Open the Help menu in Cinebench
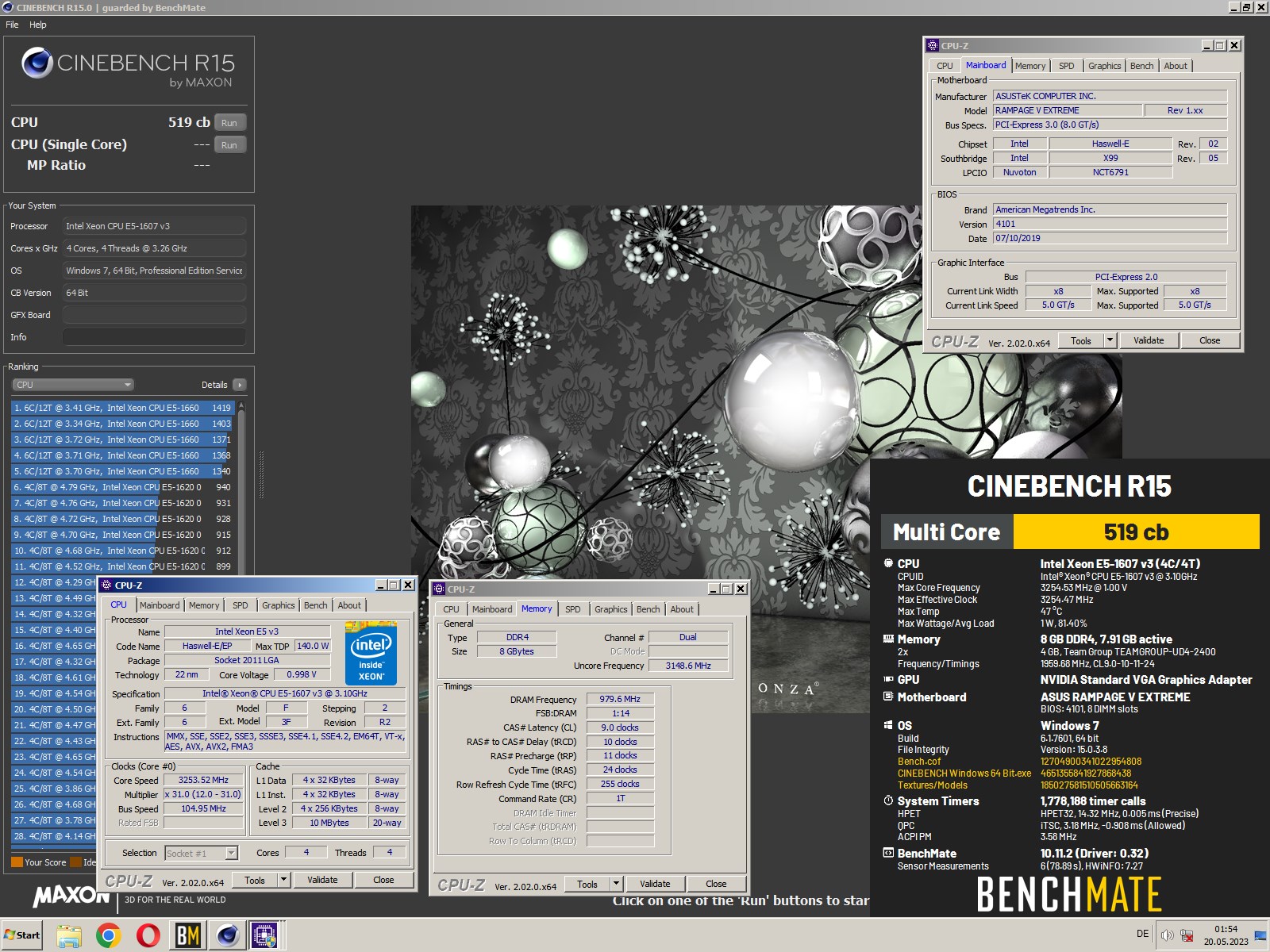Screen dimensions: 1270x952 [x=38, y=25]
